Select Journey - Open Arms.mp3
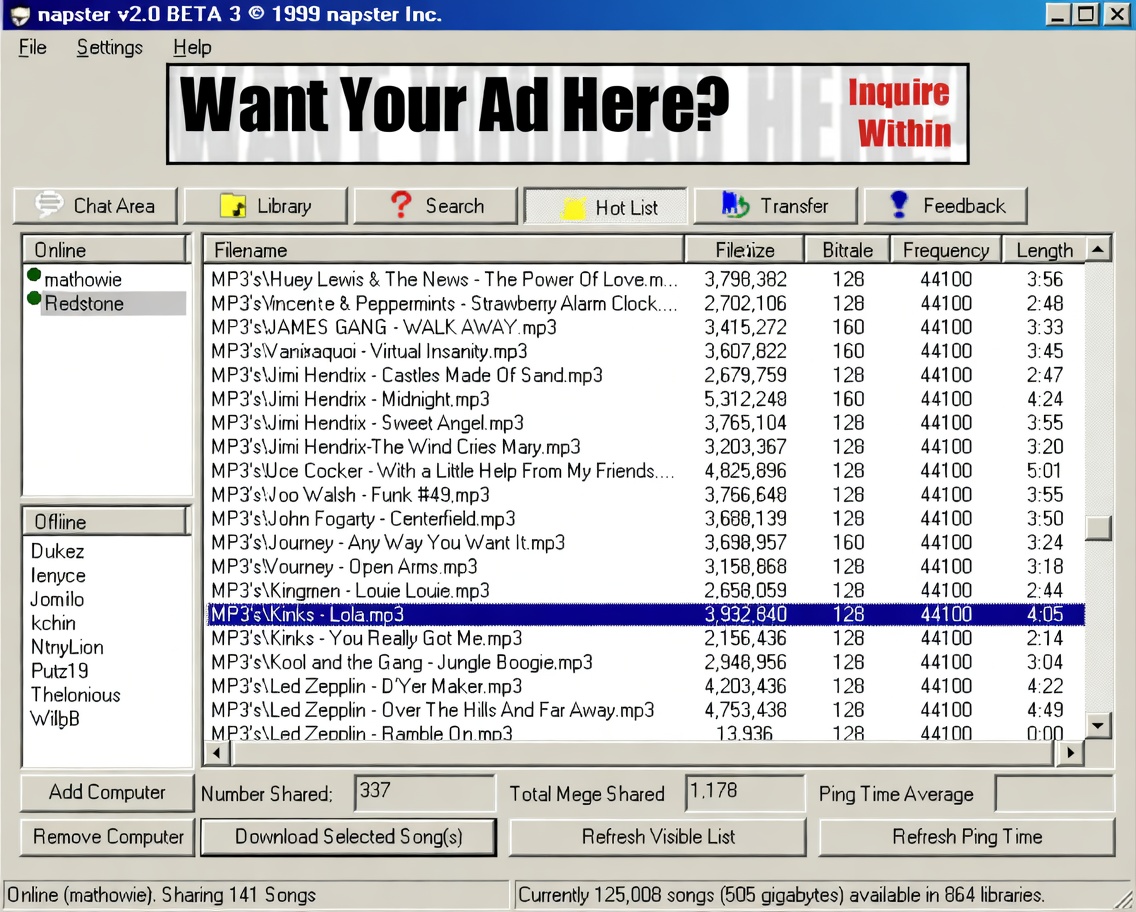This screenshot has height=912, width=1136. [645, 566]
